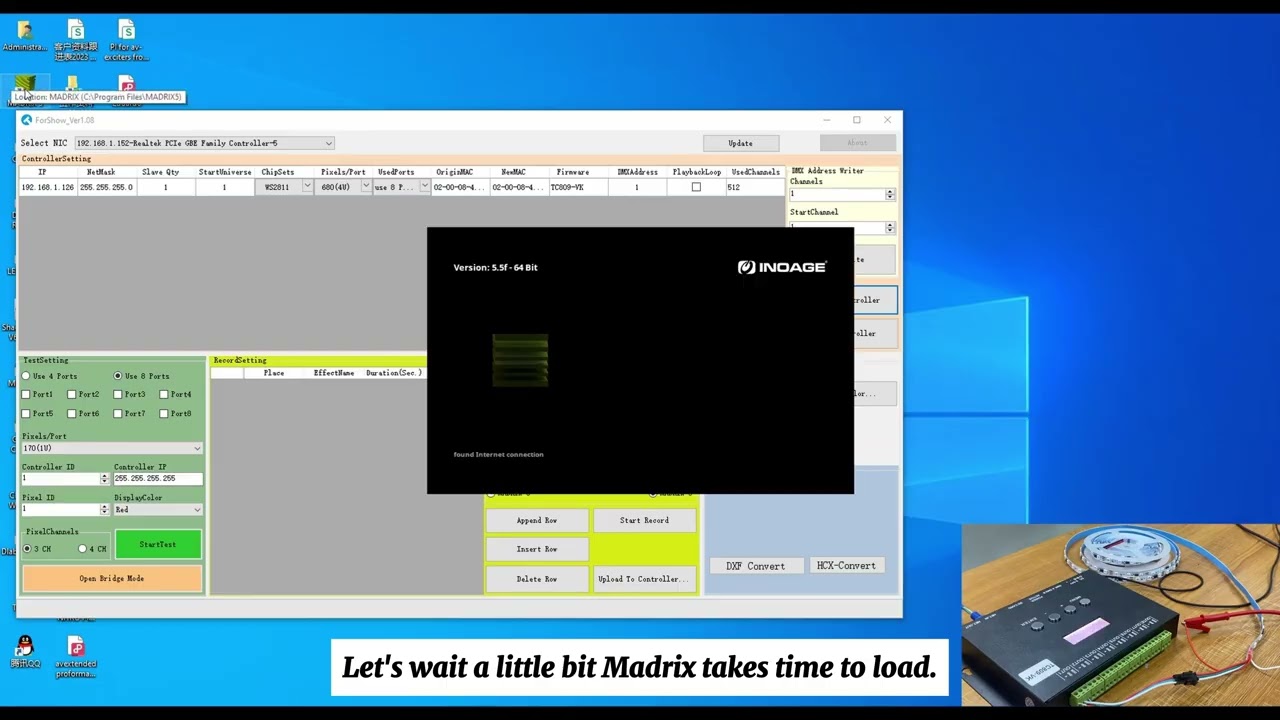The image size is (1280, 720).
Task: Open the Chinese-named spreadsheet desktop icon
Action: point(76,40)
